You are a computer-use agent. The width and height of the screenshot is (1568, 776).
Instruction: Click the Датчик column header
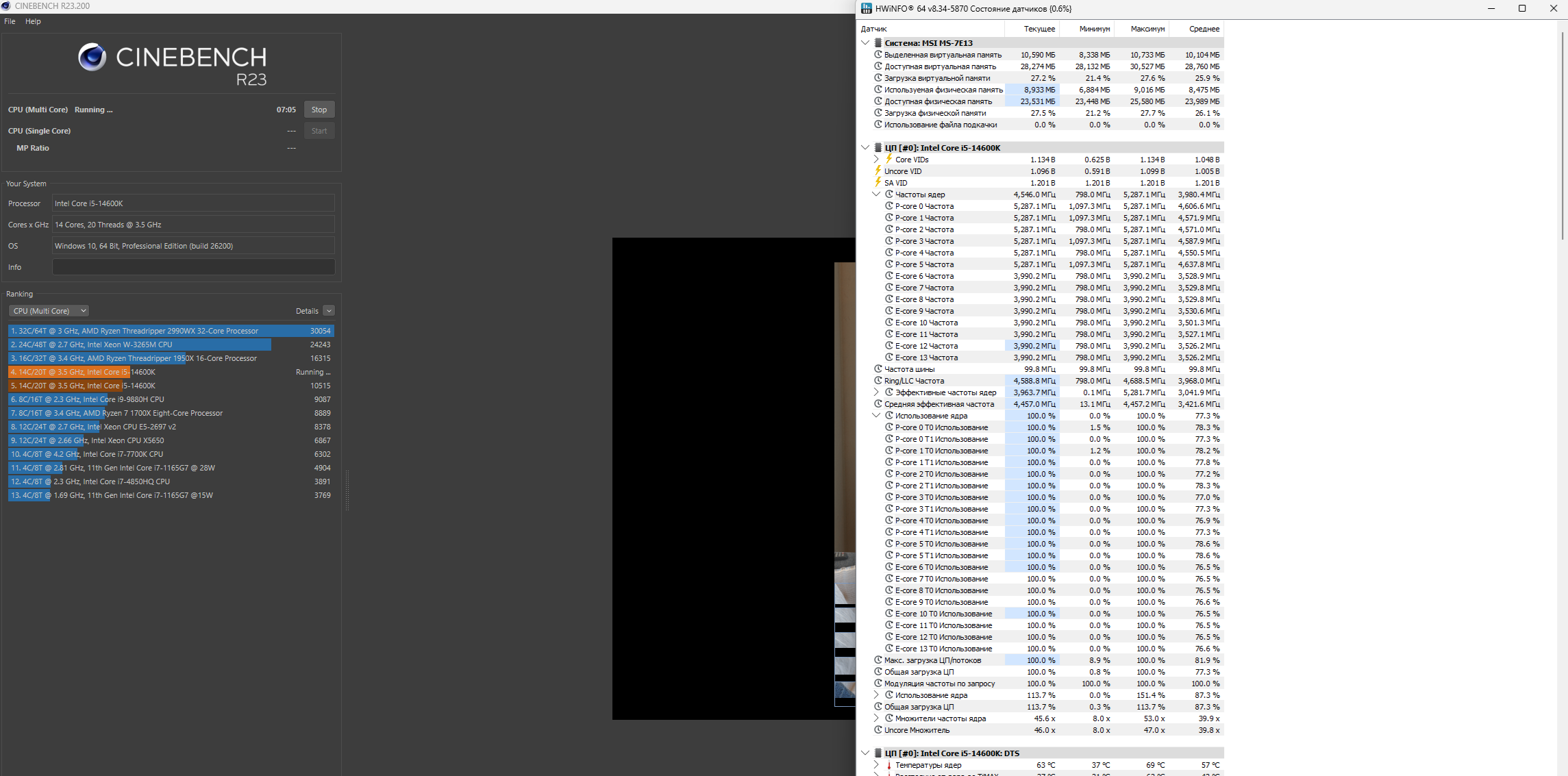pos(931,29)
